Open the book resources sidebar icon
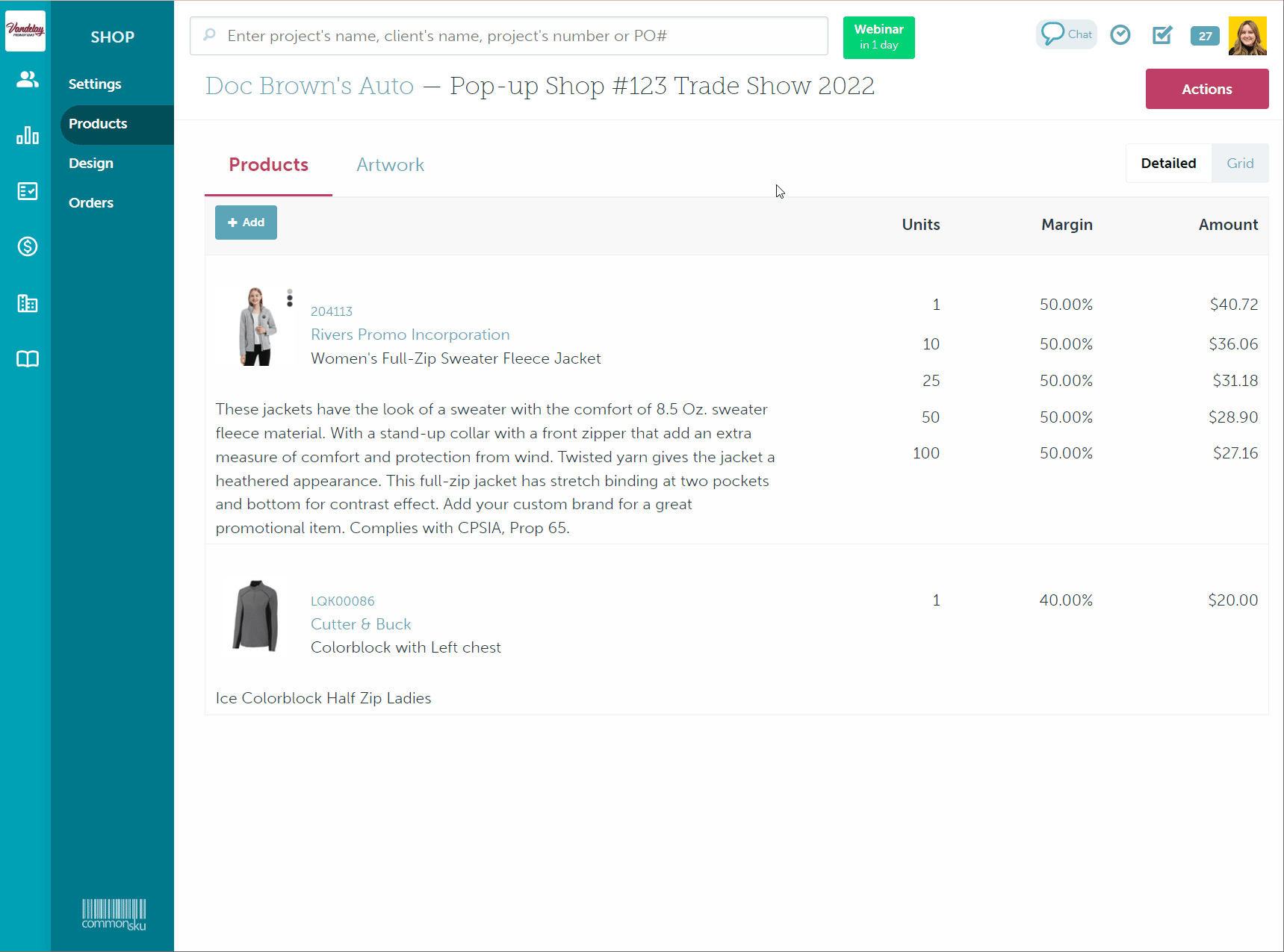The height and width of the screenshot is (952, 1284). pos(27,359)
